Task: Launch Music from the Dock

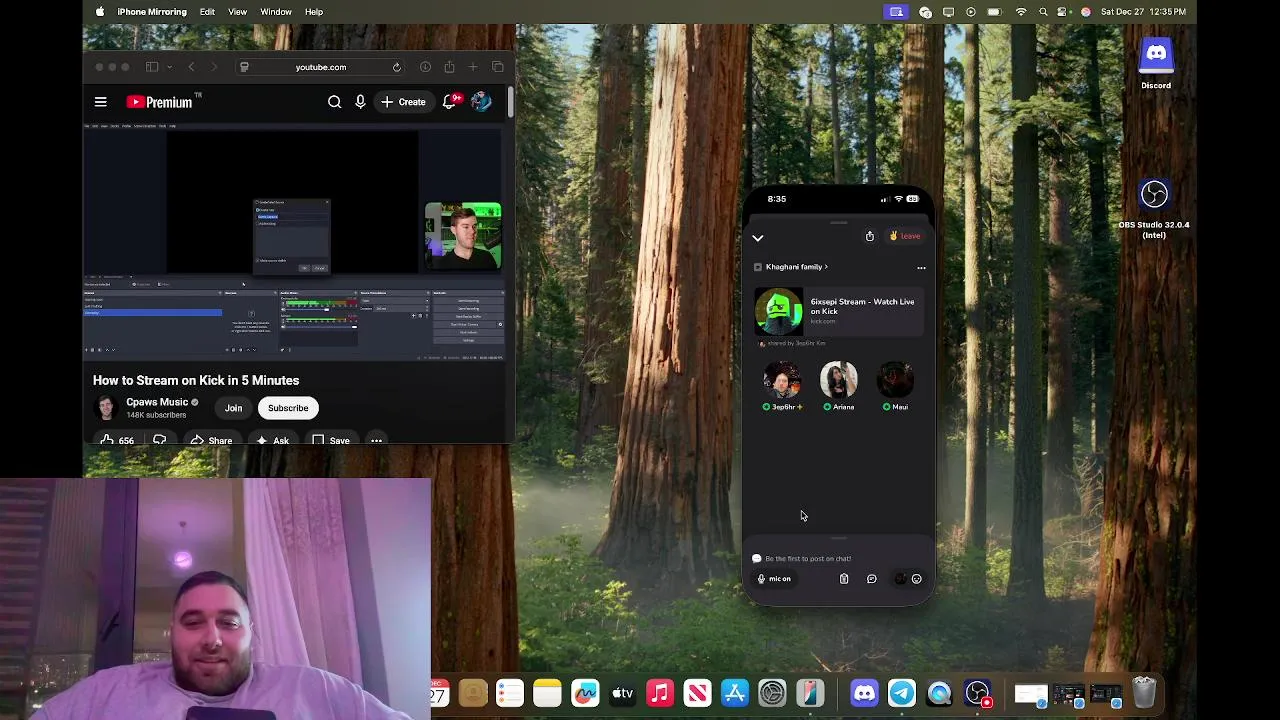Action: 660,693
